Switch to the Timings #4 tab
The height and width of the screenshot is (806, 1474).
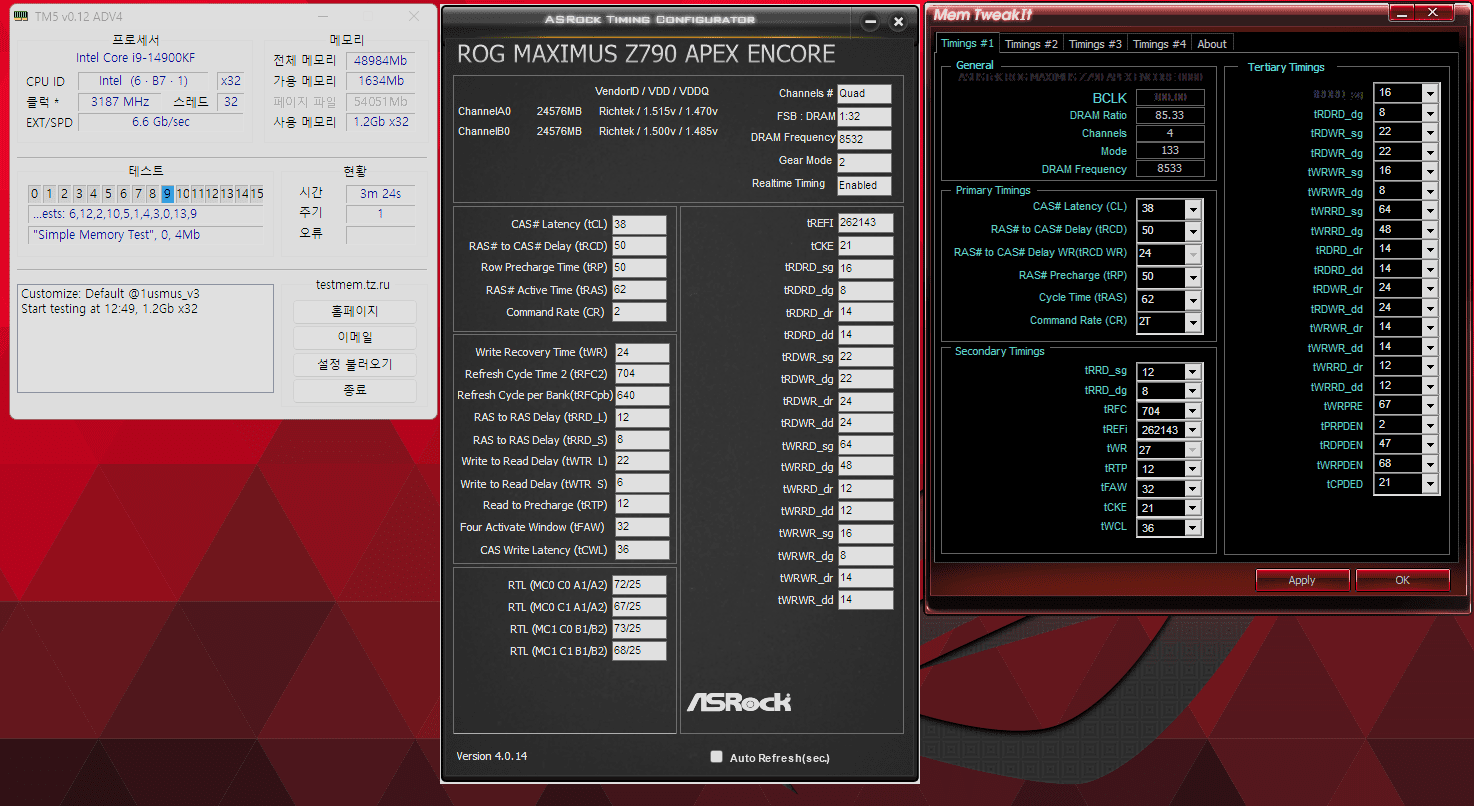coord(1159,44)
